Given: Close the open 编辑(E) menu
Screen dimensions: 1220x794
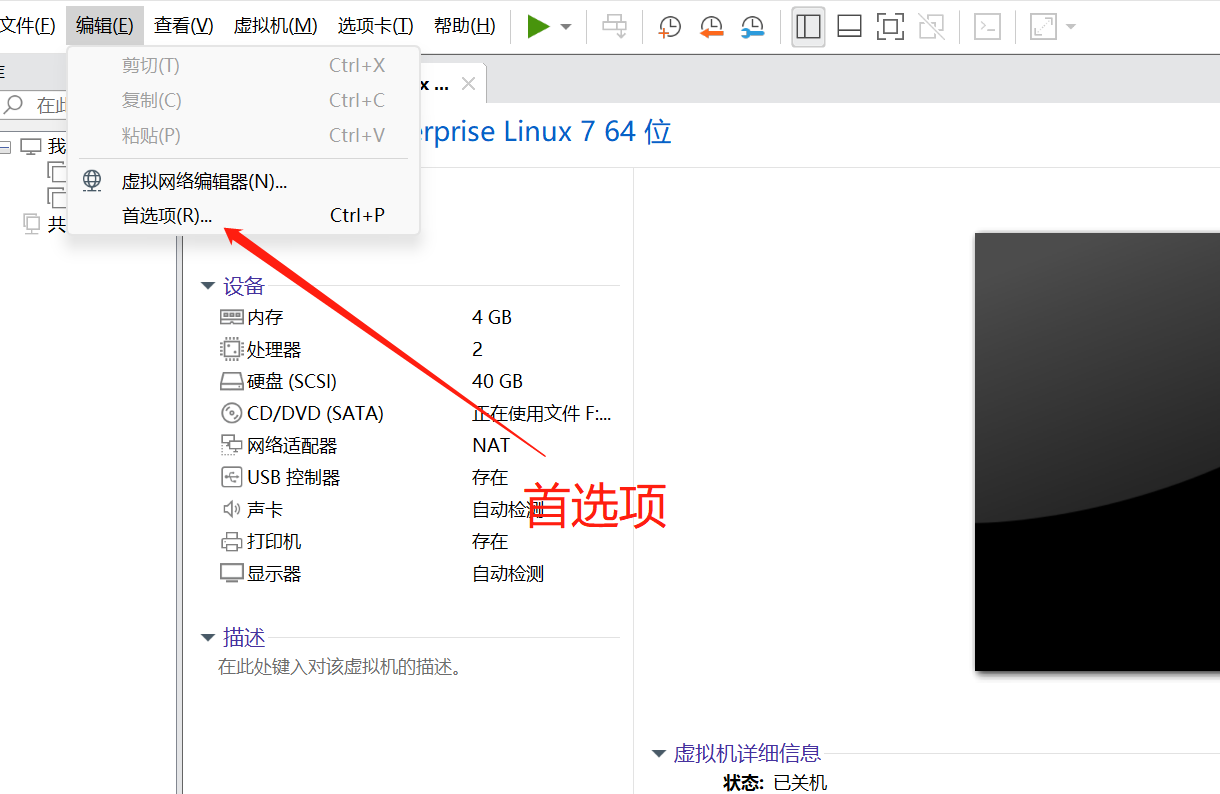Looking at the screenshot, I should (x=105, y=26).
